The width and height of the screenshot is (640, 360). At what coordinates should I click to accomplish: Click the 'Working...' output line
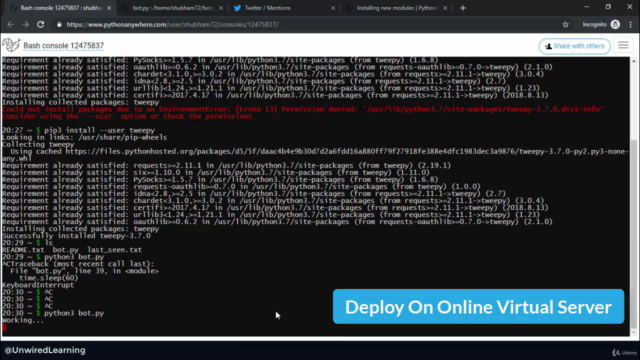pyautogui.click(x=23, y=320)
